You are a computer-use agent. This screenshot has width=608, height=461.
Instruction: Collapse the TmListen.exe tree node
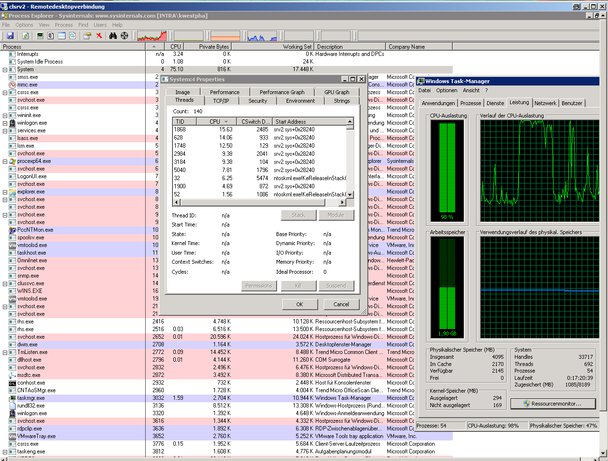[5, 352]
